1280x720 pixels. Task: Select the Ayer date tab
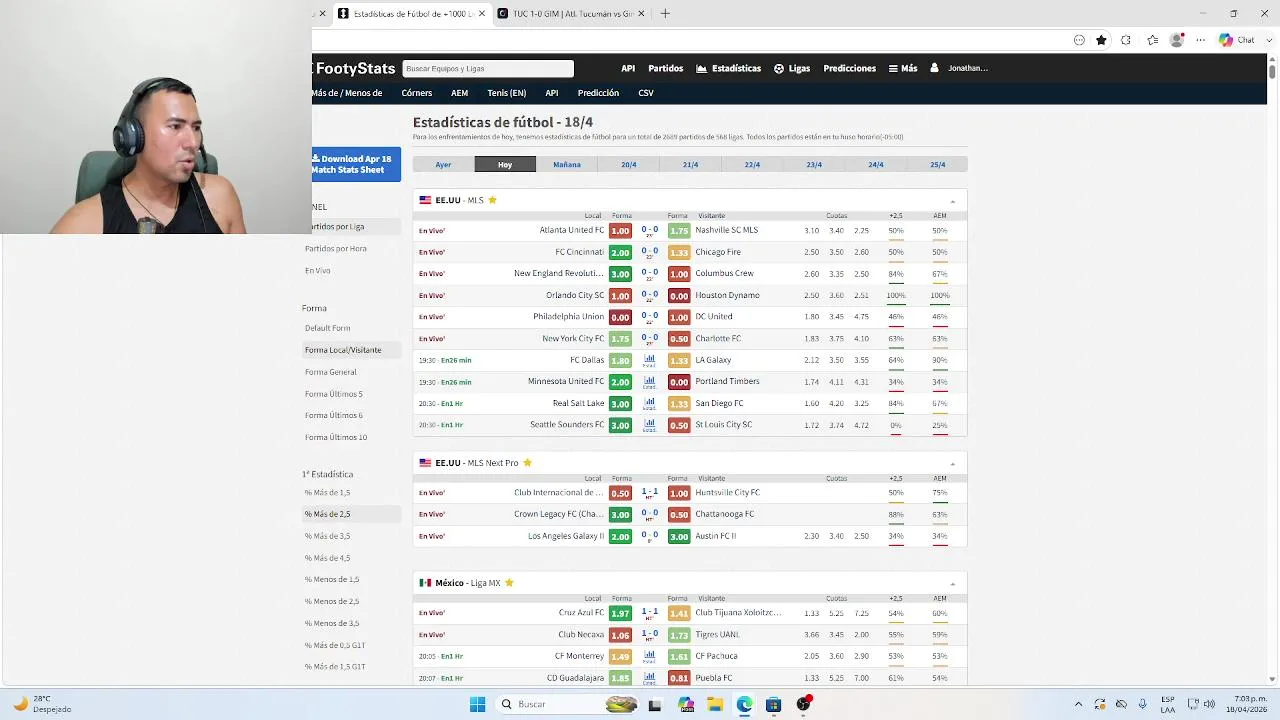[x=443, y=164]
